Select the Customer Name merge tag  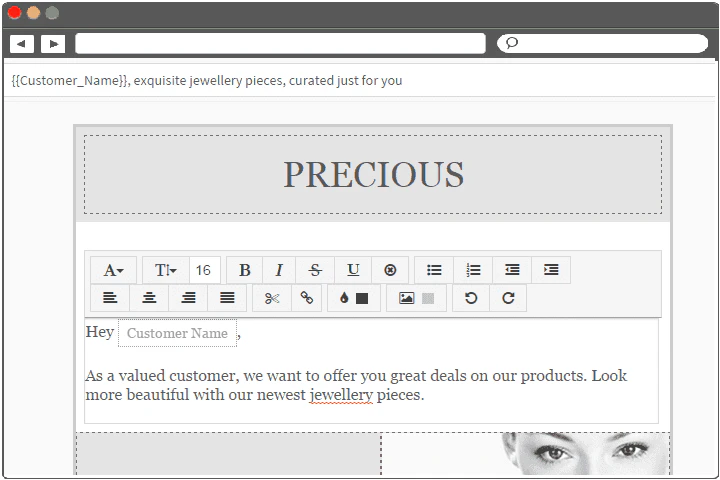[177, 333]
